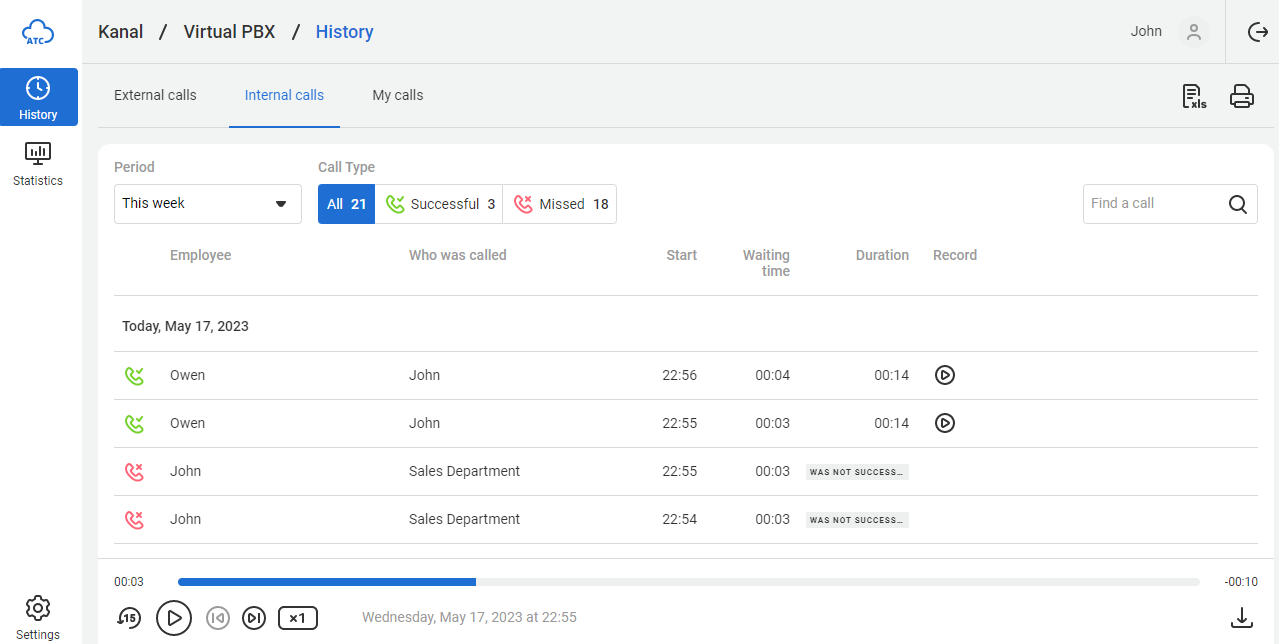Open Statistics in the left sidebar
The height and width of the screenshot is (644, 1279).
point(38,164)
